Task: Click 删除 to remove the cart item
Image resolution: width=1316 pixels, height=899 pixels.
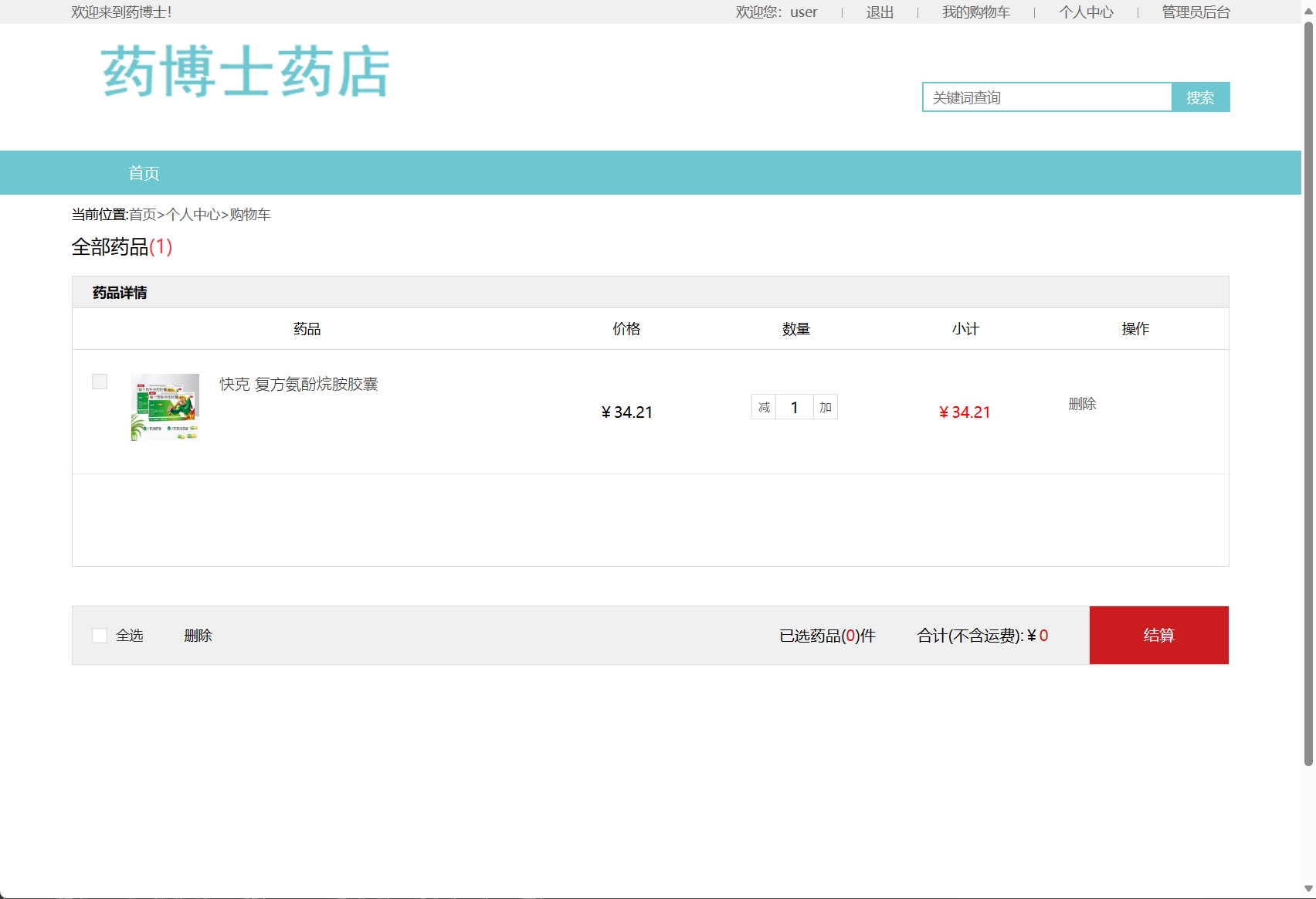Action: click(1082, 403)
